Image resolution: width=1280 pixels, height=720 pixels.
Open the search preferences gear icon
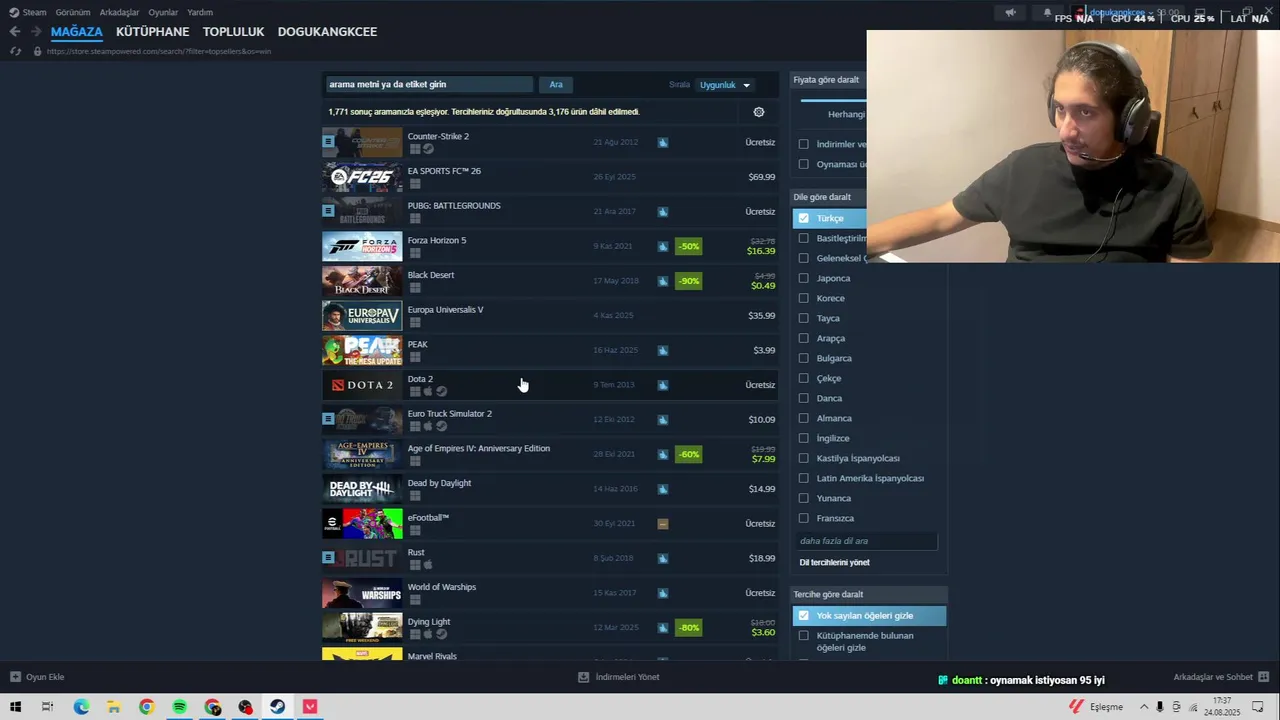pos(759,112)
